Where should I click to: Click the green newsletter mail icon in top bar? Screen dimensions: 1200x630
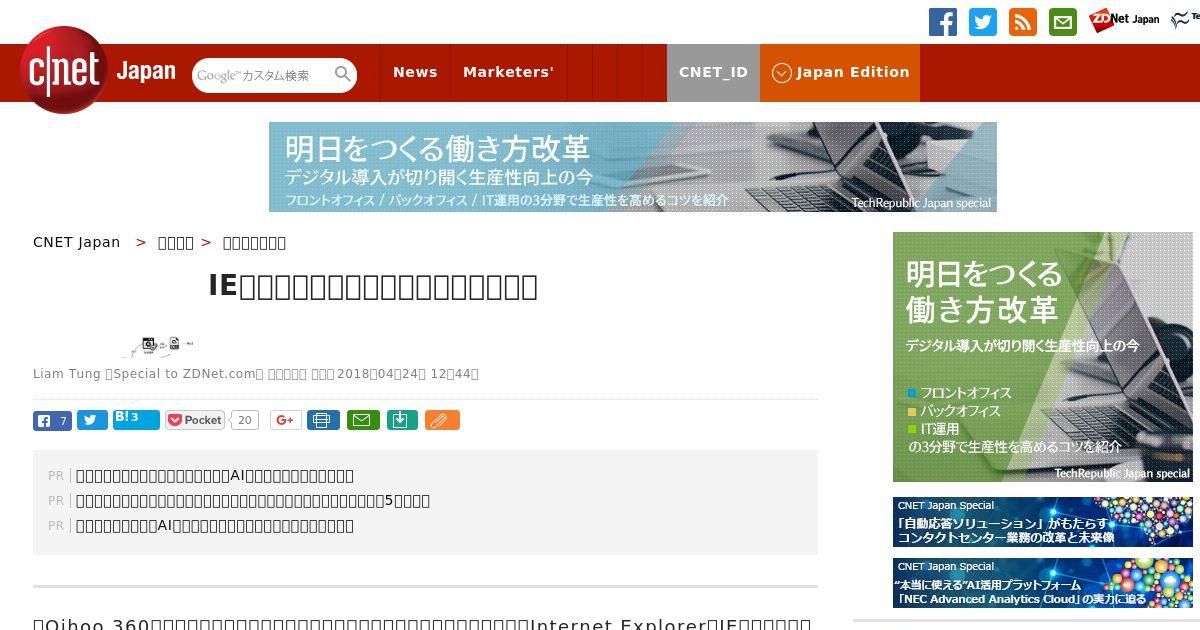tap(1063, 22)
